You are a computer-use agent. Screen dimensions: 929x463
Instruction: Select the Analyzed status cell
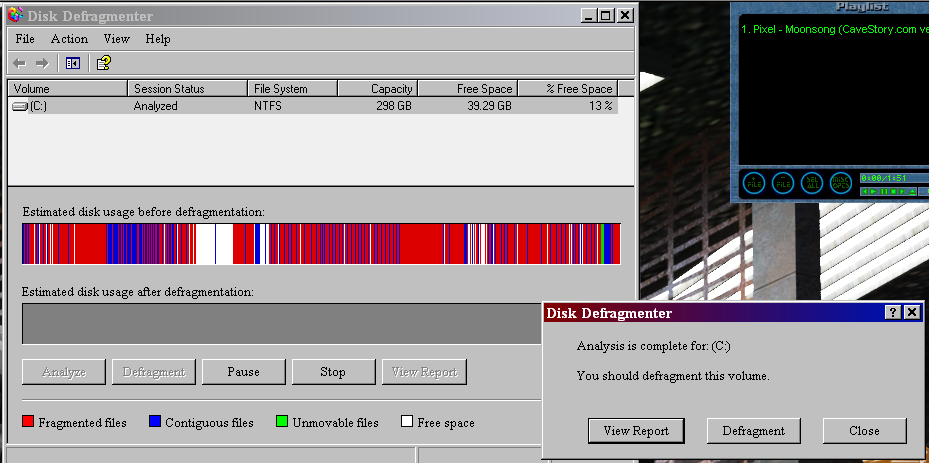pos(155,106)
